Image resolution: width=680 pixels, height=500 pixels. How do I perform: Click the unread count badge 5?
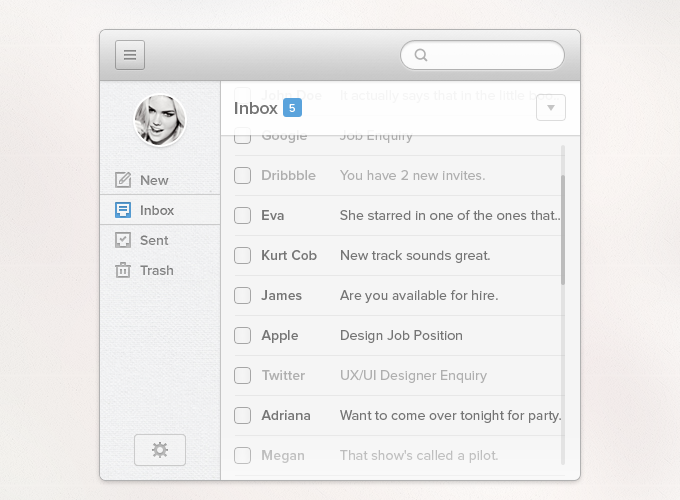(292, 108)
